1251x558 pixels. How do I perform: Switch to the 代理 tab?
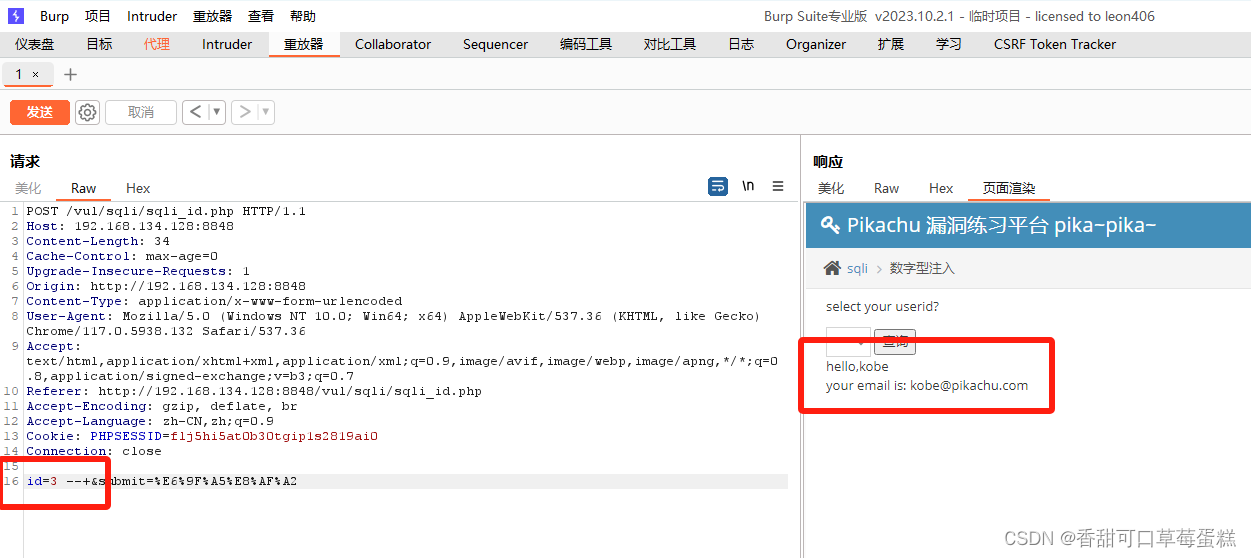pyautogui.click(x=157, y=44)
